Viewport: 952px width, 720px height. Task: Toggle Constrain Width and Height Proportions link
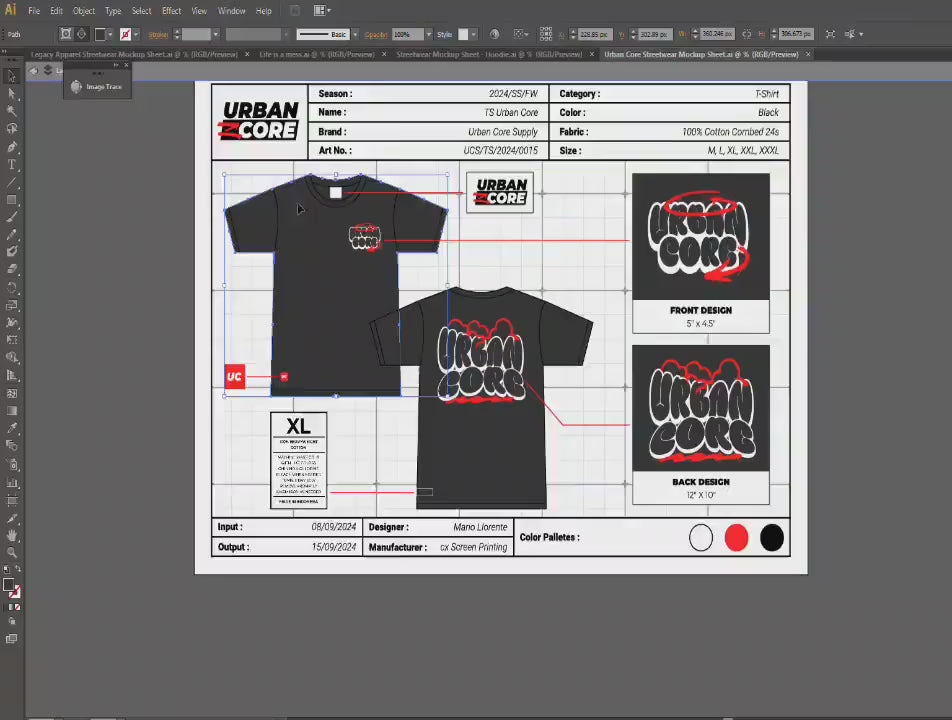[745, 34]
